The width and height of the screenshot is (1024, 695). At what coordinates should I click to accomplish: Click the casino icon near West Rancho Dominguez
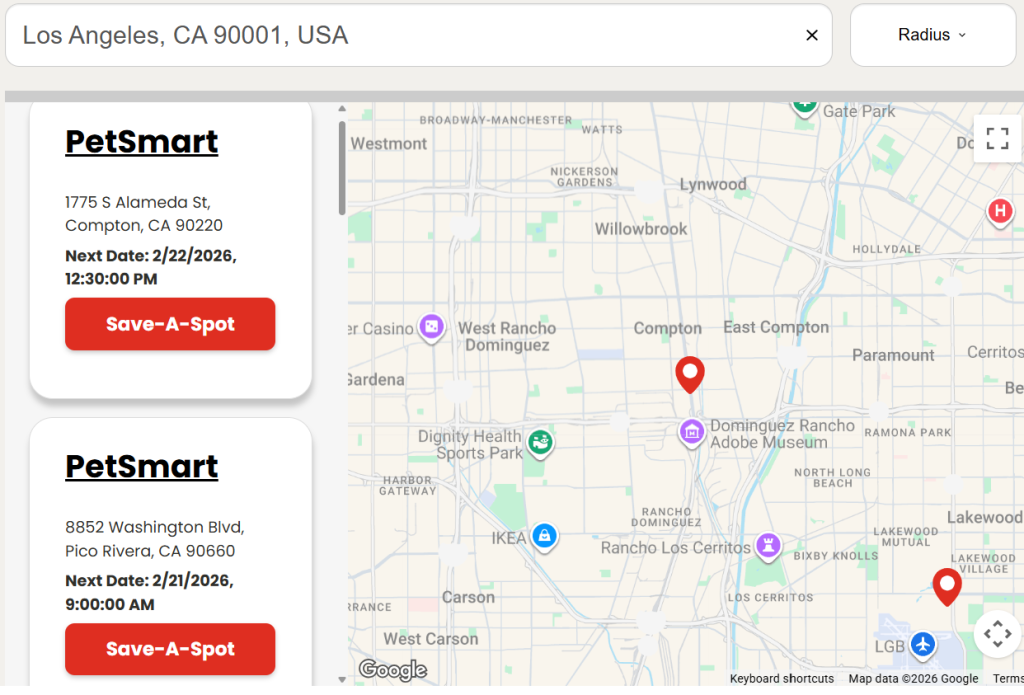pyautogui.click(x=432, y=327)
